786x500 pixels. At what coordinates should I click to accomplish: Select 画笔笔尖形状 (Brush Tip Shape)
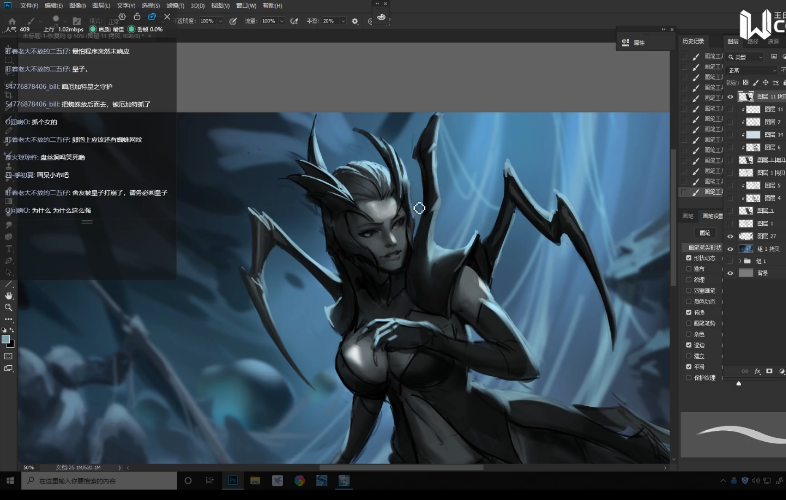click(703, 247)
